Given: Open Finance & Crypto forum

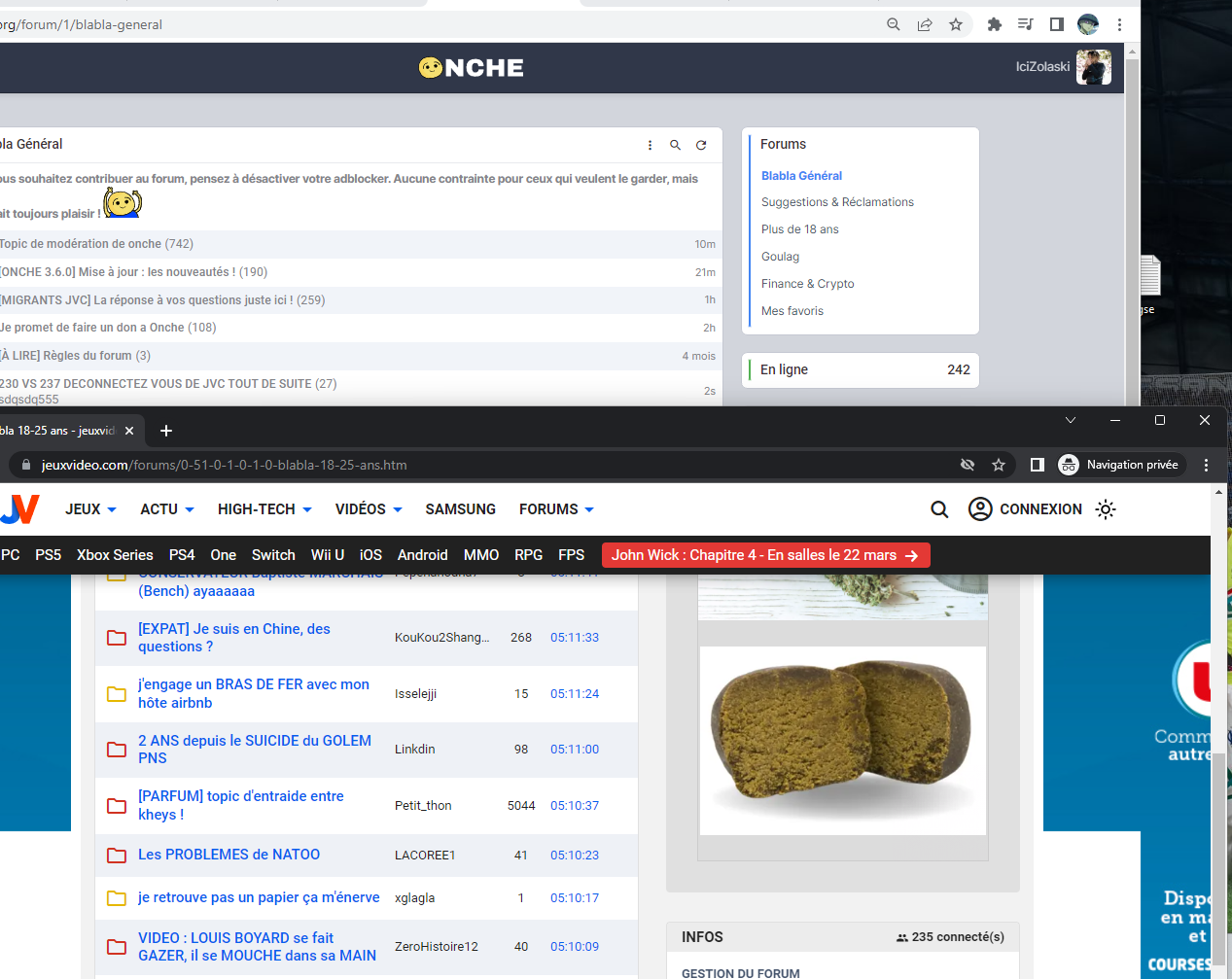Looking at the screenshot, I should pos(807,284).
